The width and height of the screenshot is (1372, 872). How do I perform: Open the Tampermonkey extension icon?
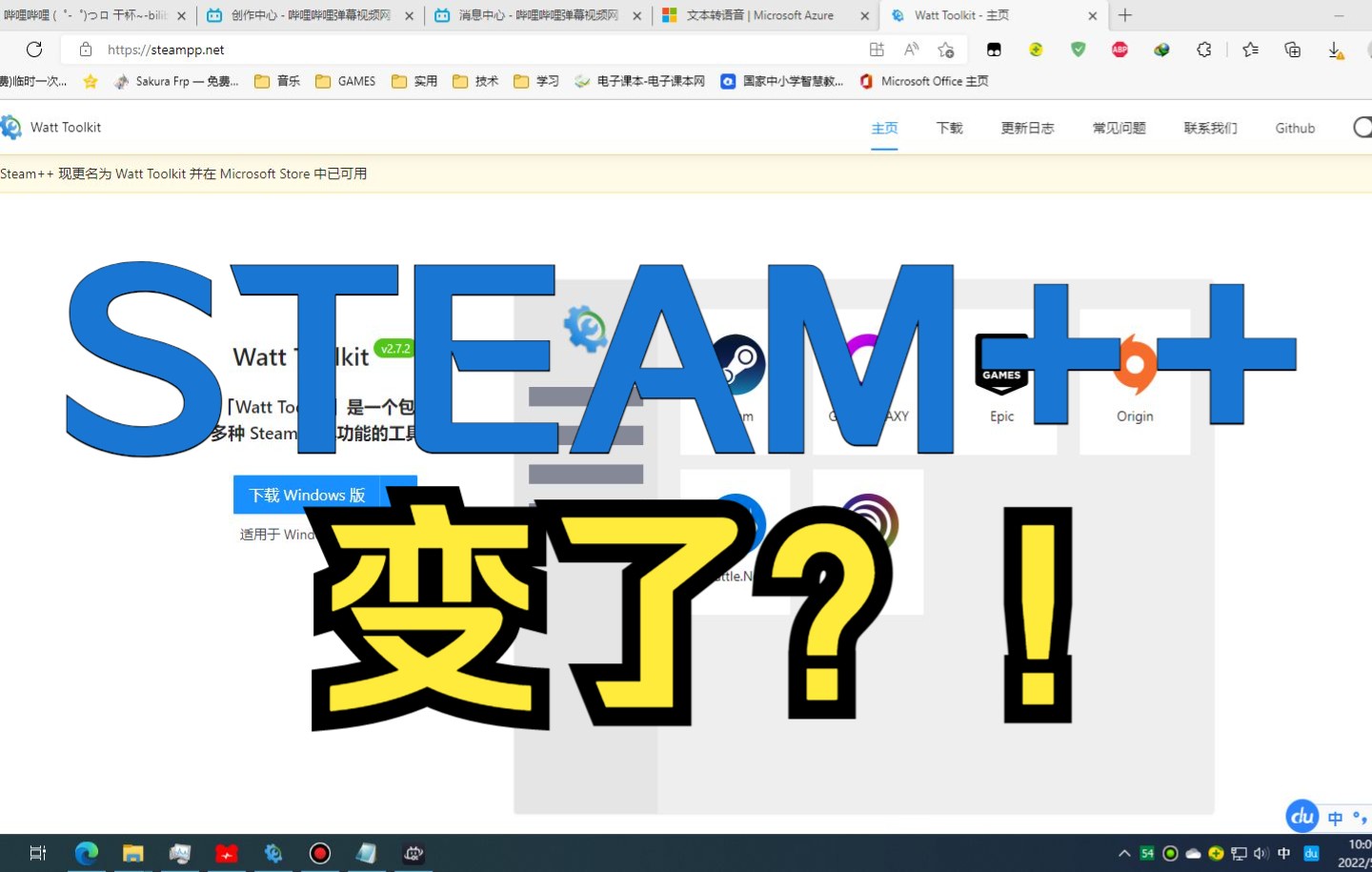coord(994,50)
